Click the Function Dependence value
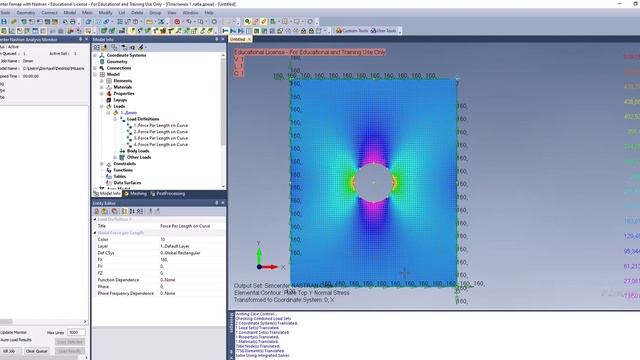640x360 pixels. coord(192,280)
